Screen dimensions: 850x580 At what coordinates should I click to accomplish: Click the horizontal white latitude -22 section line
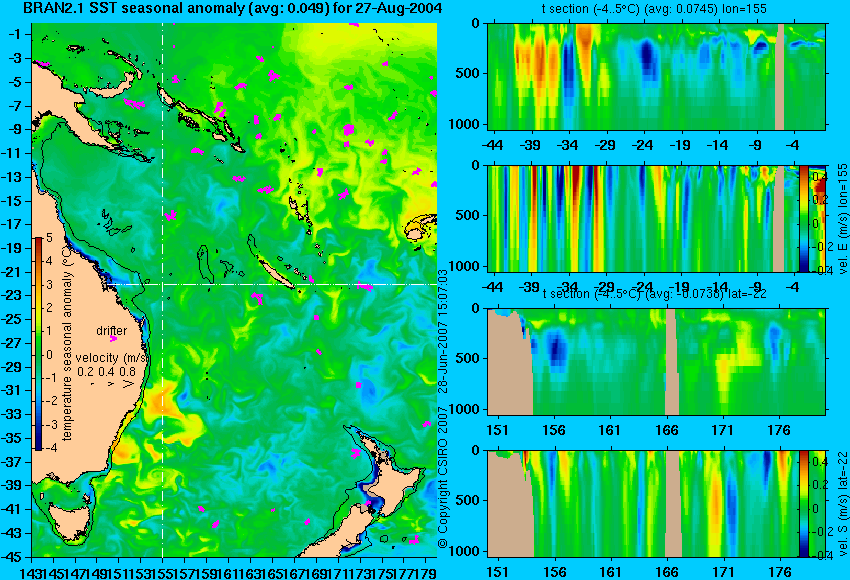271,284
